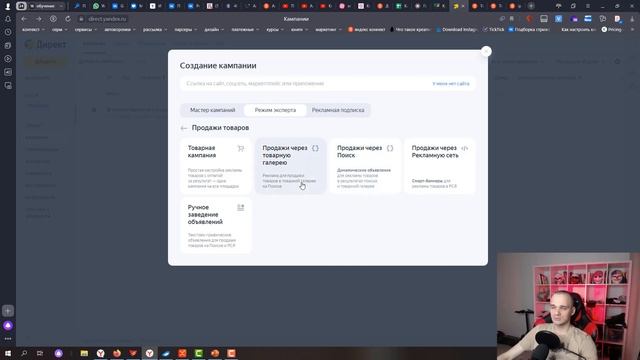Expand the рассылка bookmarks folder

pyautogui.click(x=155, y=29)
